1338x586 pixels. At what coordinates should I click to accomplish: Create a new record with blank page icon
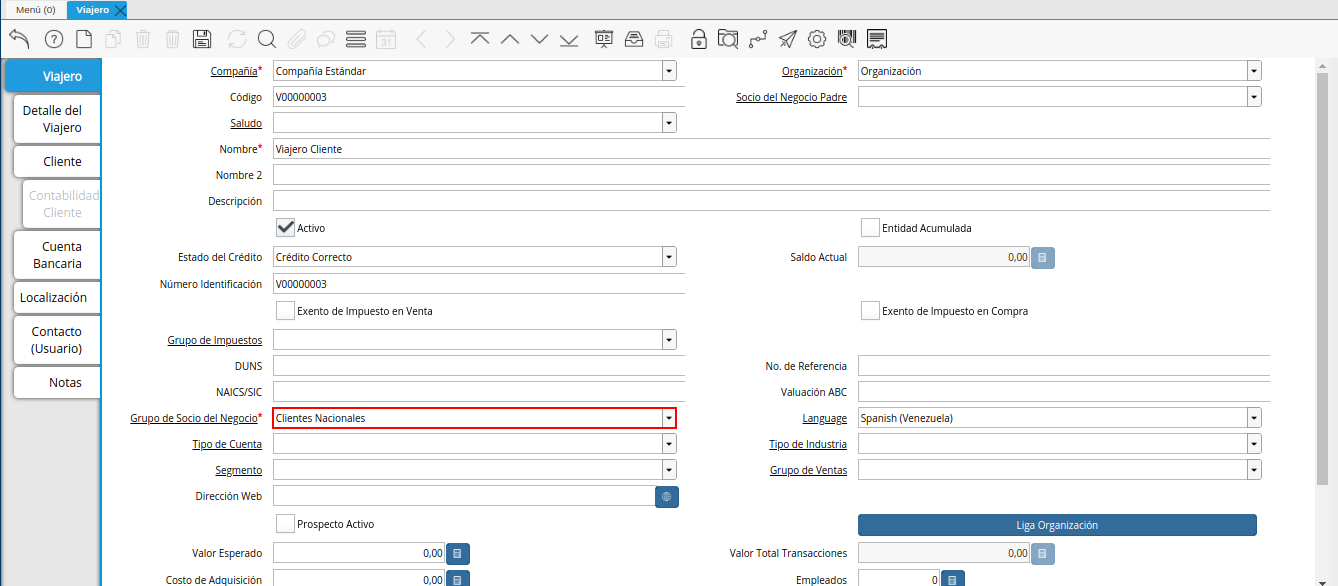coord(84,39)
